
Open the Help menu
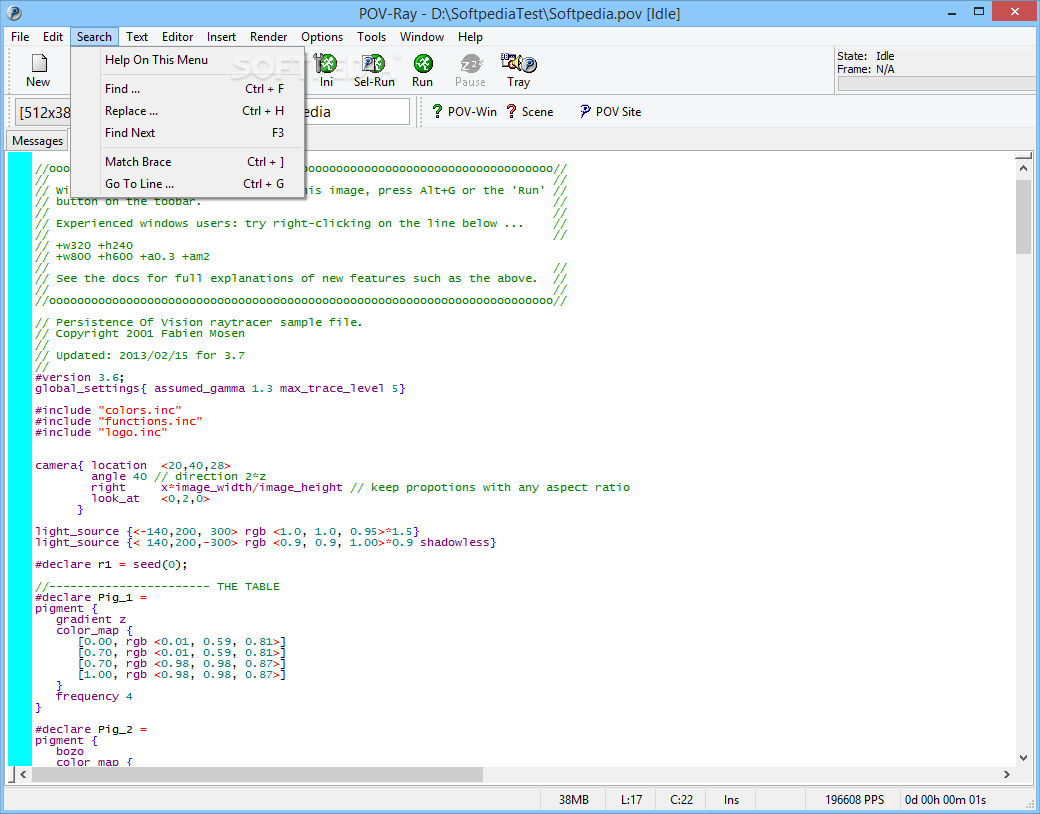pyautogui.click(x=470, y=36)
